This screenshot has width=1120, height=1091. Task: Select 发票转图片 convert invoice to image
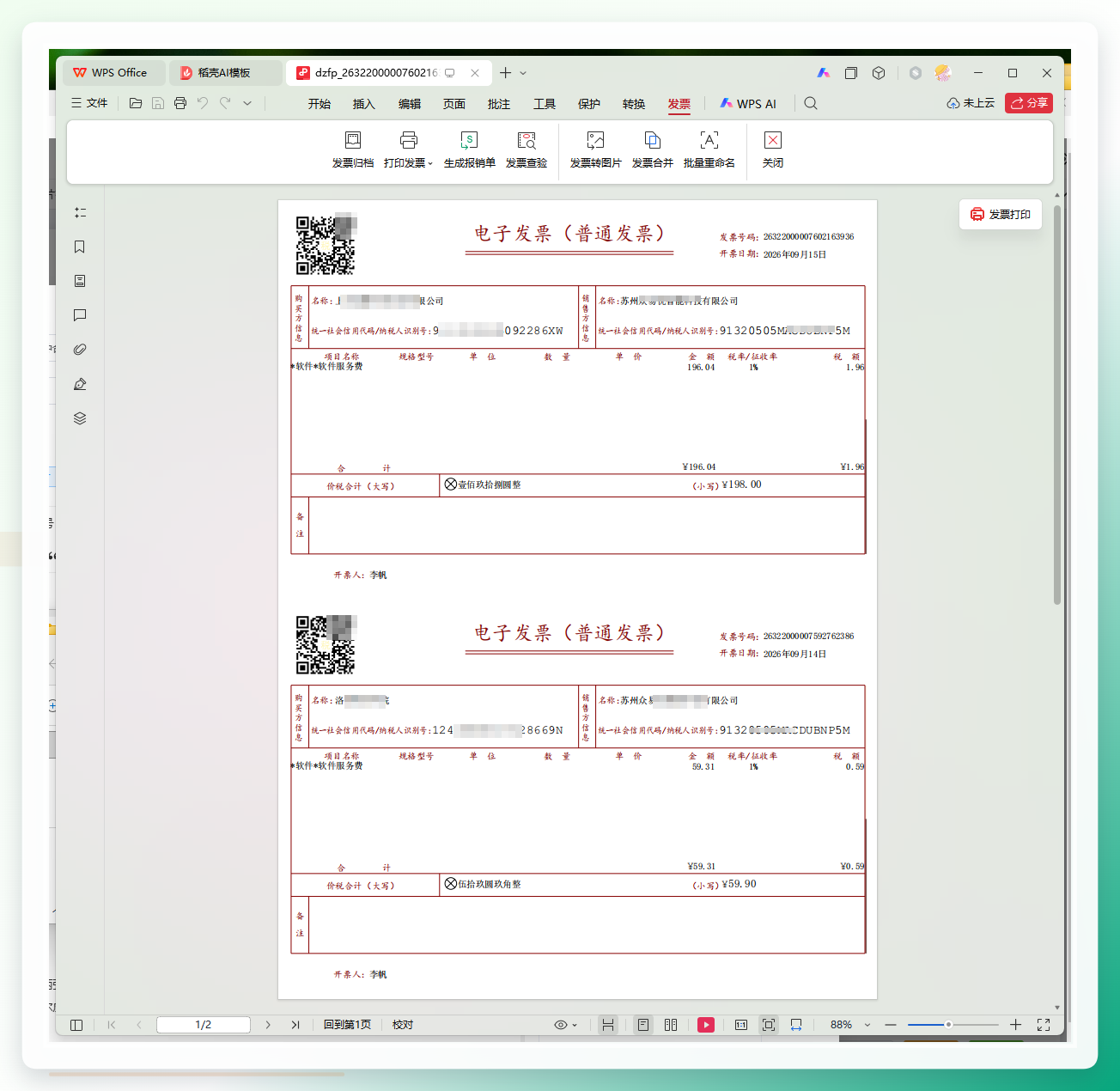pyautogui.click(x=595, y=150)
